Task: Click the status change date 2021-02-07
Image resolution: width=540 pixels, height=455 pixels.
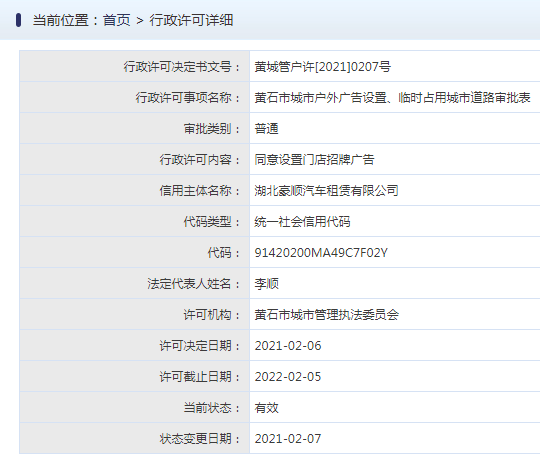Action: tap(288, 439)
